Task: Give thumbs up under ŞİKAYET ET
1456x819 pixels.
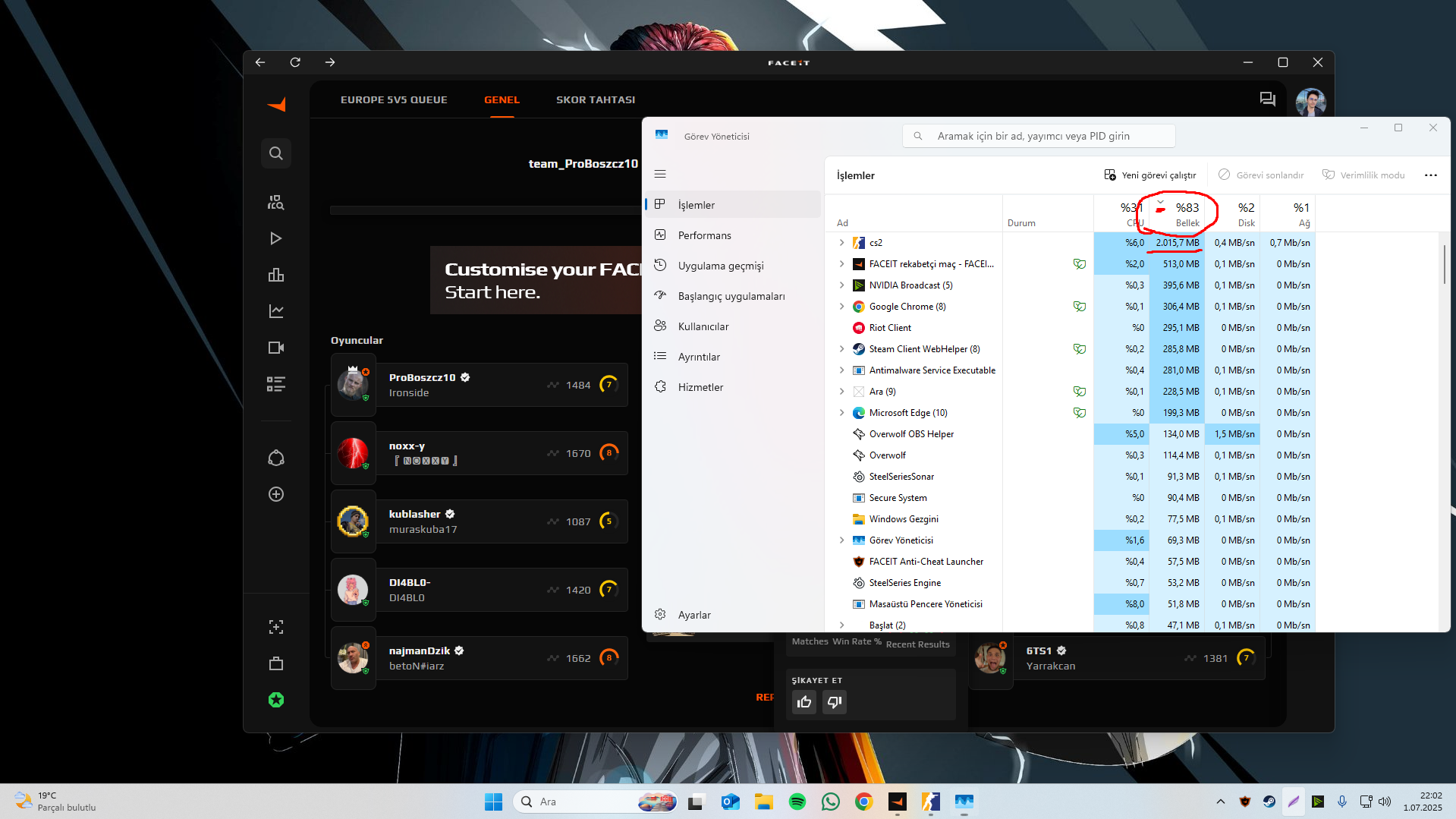Action: [804, 702]
